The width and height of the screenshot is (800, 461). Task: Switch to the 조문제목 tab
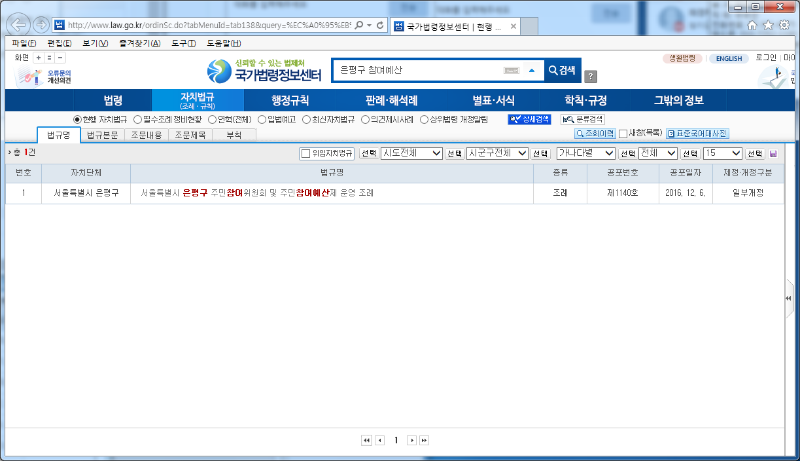(x=190, y=135)
